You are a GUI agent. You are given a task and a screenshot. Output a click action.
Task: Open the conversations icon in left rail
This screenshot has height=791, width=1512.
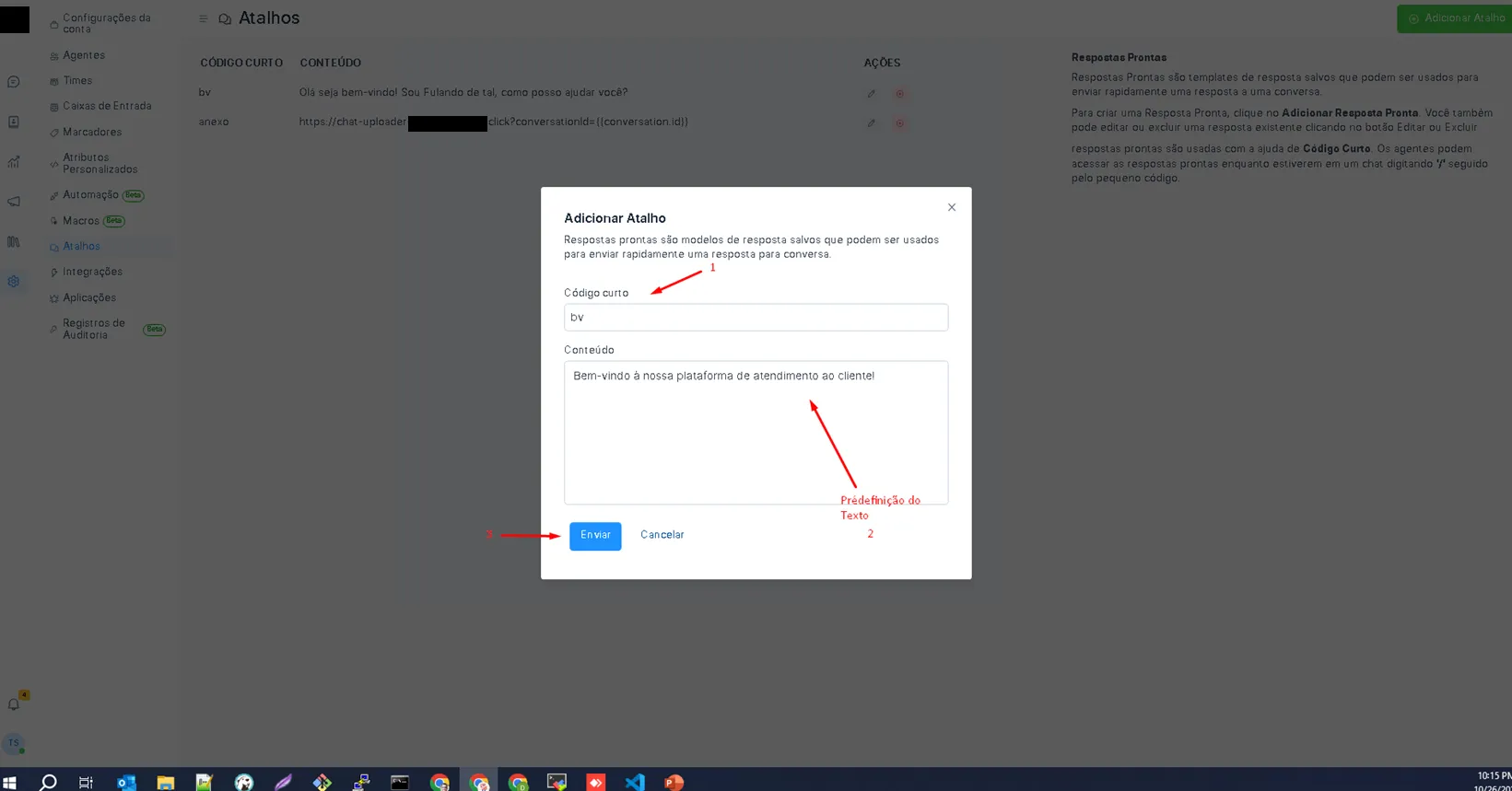(14, 82)
